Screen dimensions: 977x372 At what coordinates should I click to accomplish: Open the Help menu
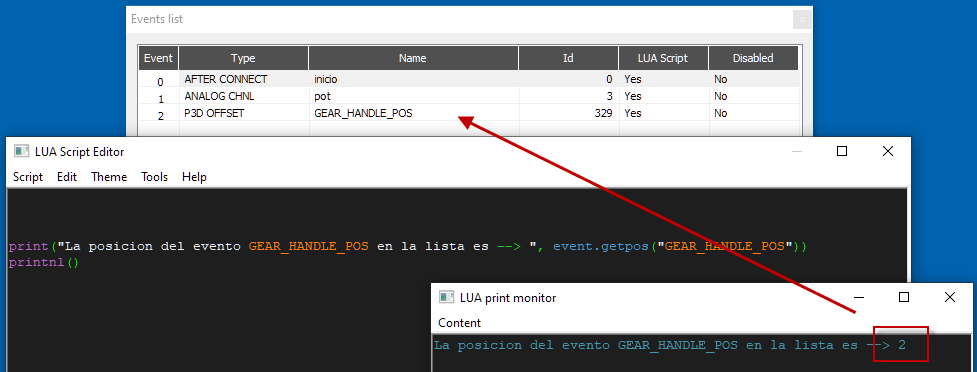[x=194, y=177]
